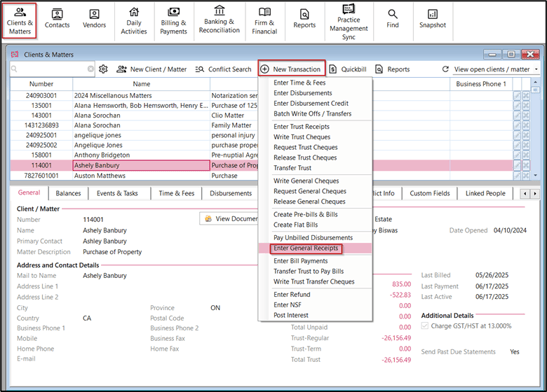Open the Linked People tab
The width and height of the screenshot is (547, 392).
point(485,193)
